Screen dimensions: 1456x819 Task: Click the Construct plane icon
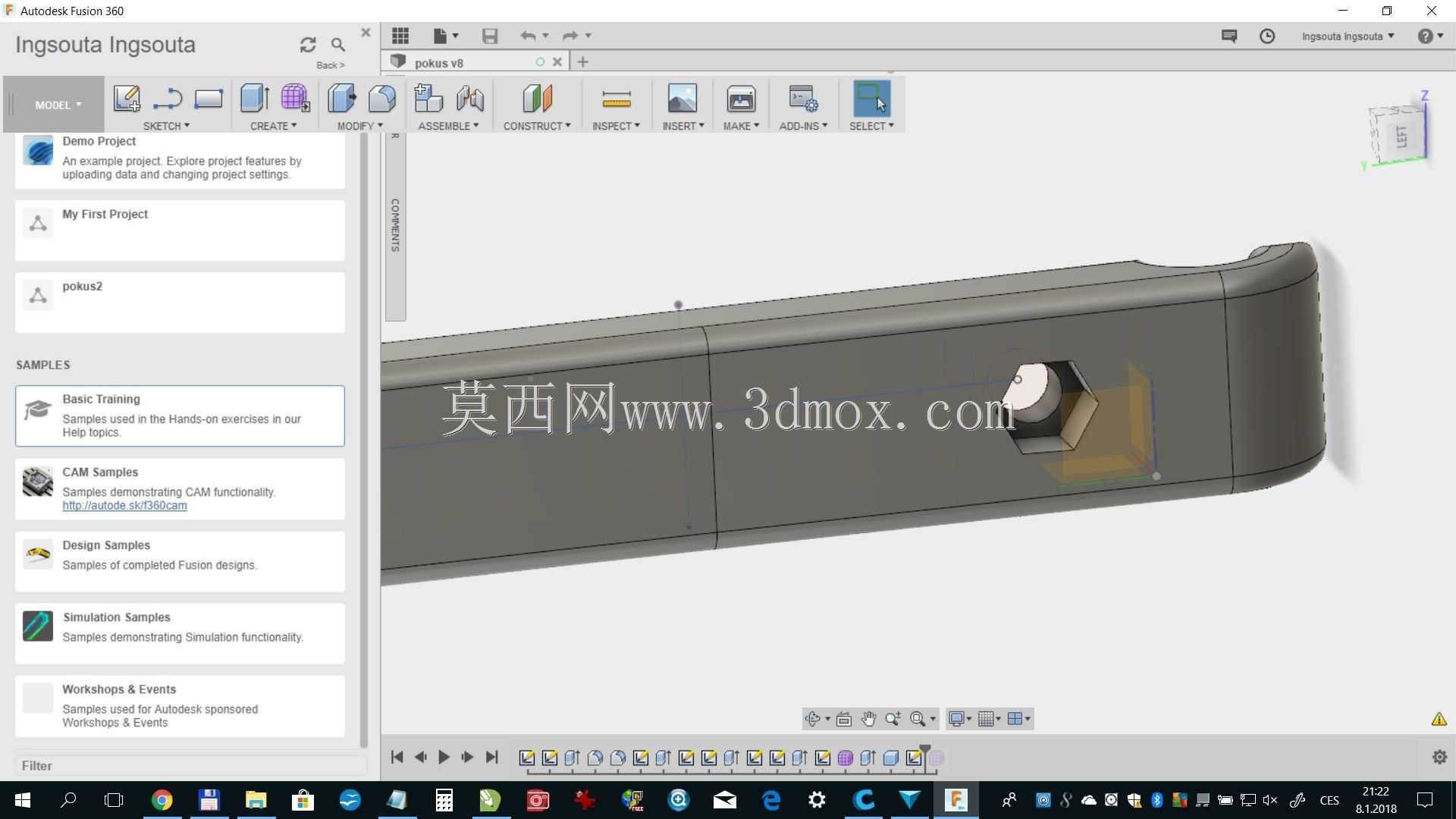pos(537,99)
